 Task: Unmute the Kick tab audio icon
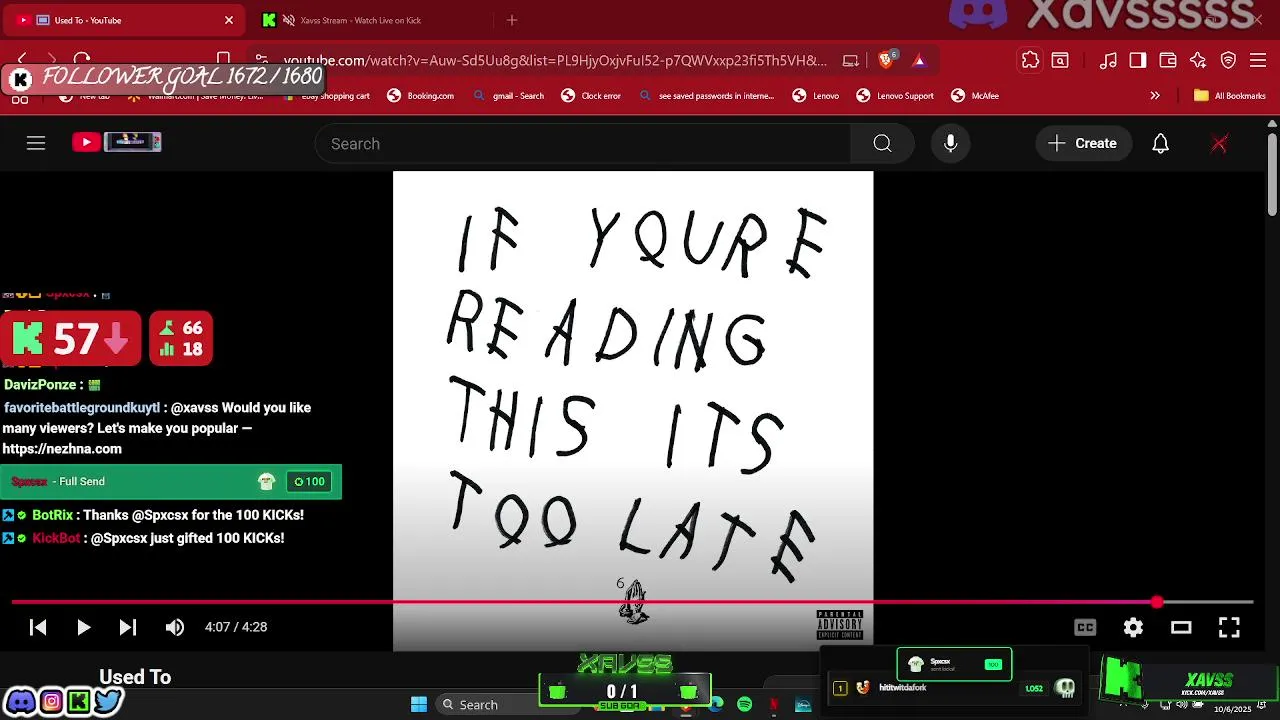pos(289,20)
